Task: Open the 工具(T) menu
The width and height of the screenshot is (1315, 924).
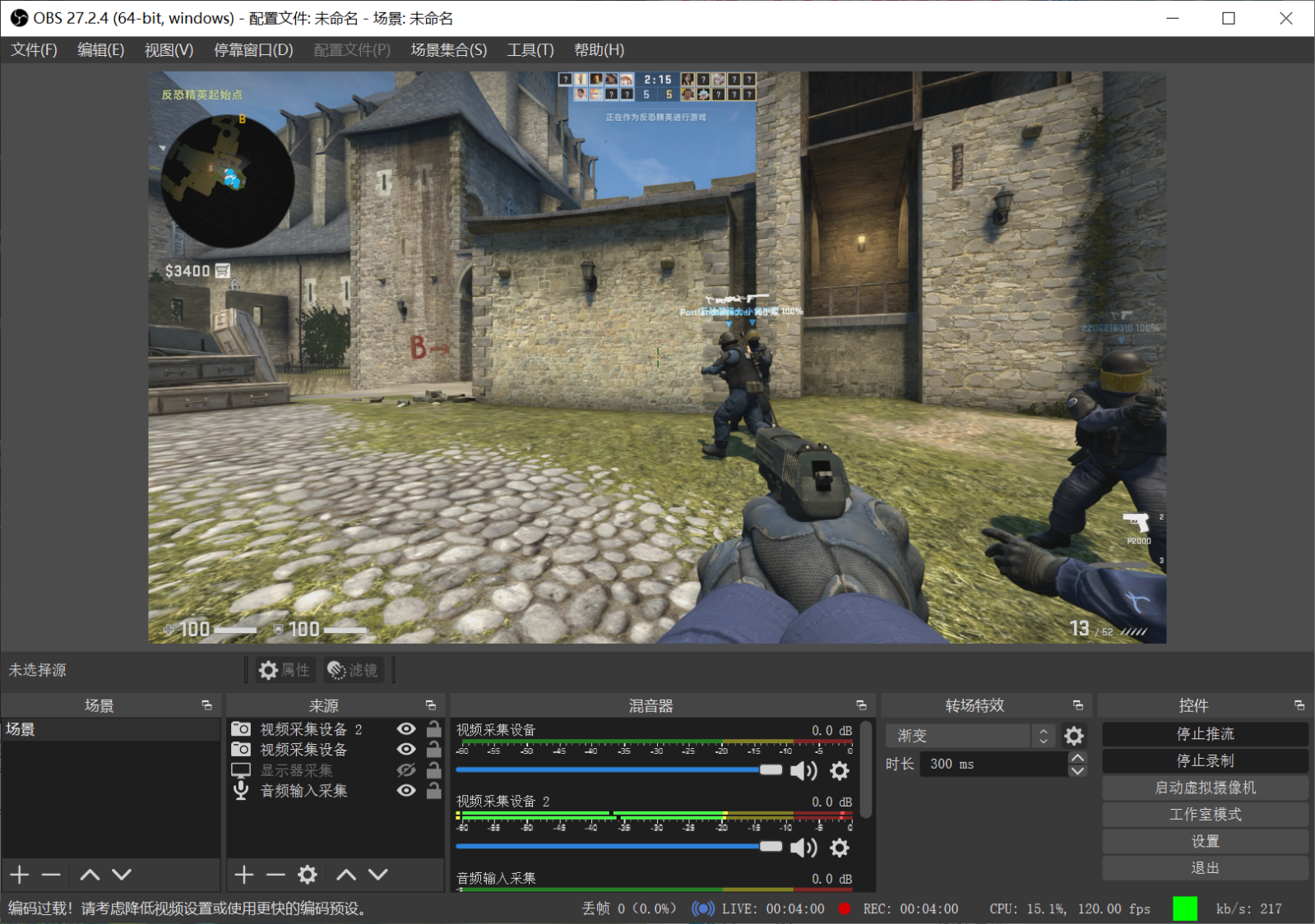Action: coord(530,50)
